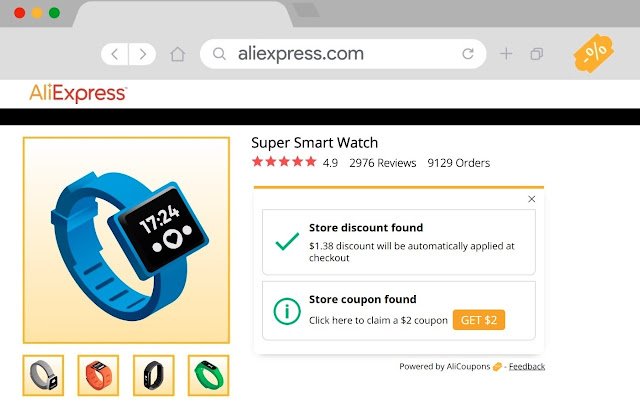Image resolution: width=640 pixels, height=400 pixels.
Task: Select the orange watch thumbnail
Action: 98,375
